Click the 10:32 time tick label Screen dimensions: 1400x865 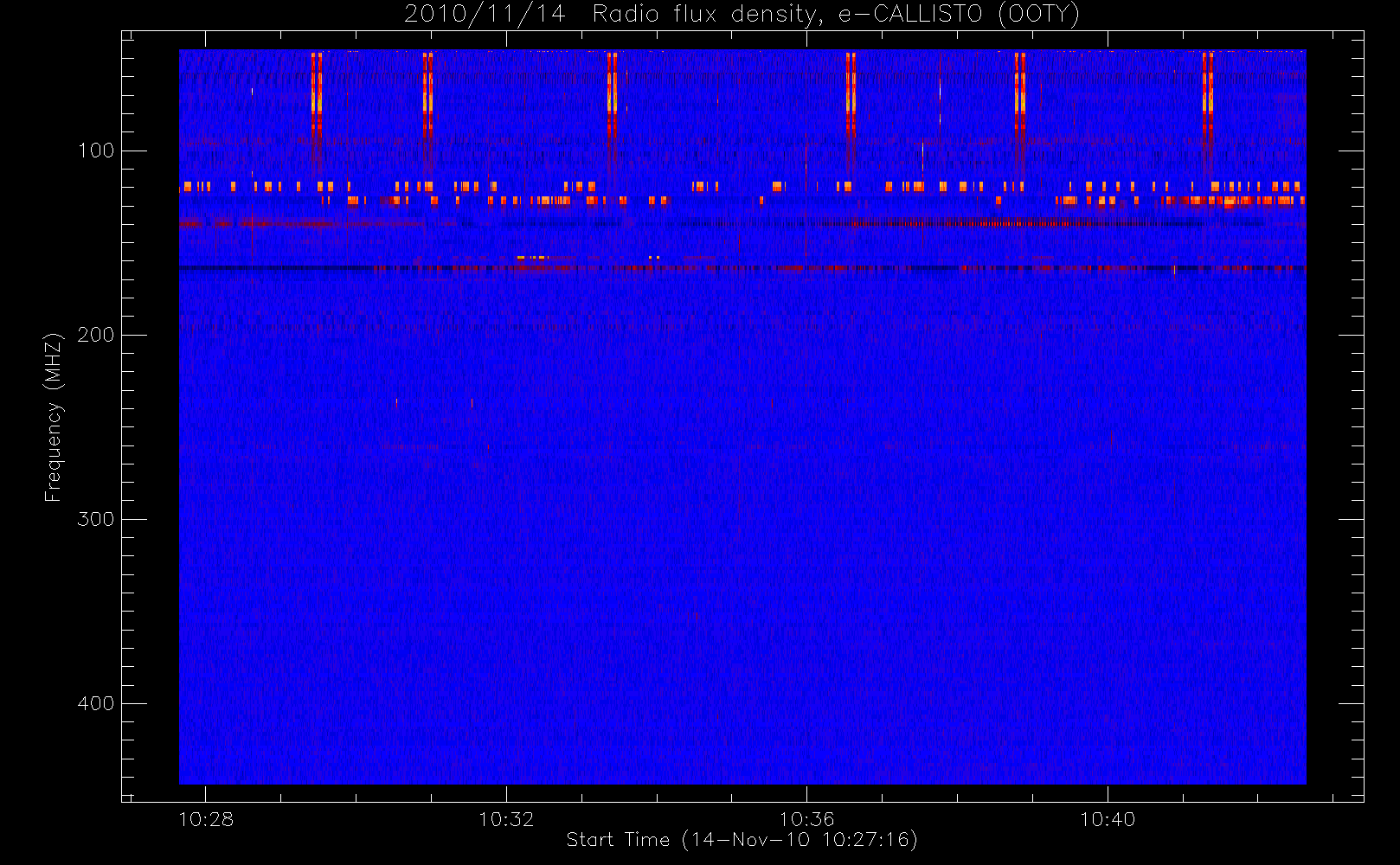[506, 820]
